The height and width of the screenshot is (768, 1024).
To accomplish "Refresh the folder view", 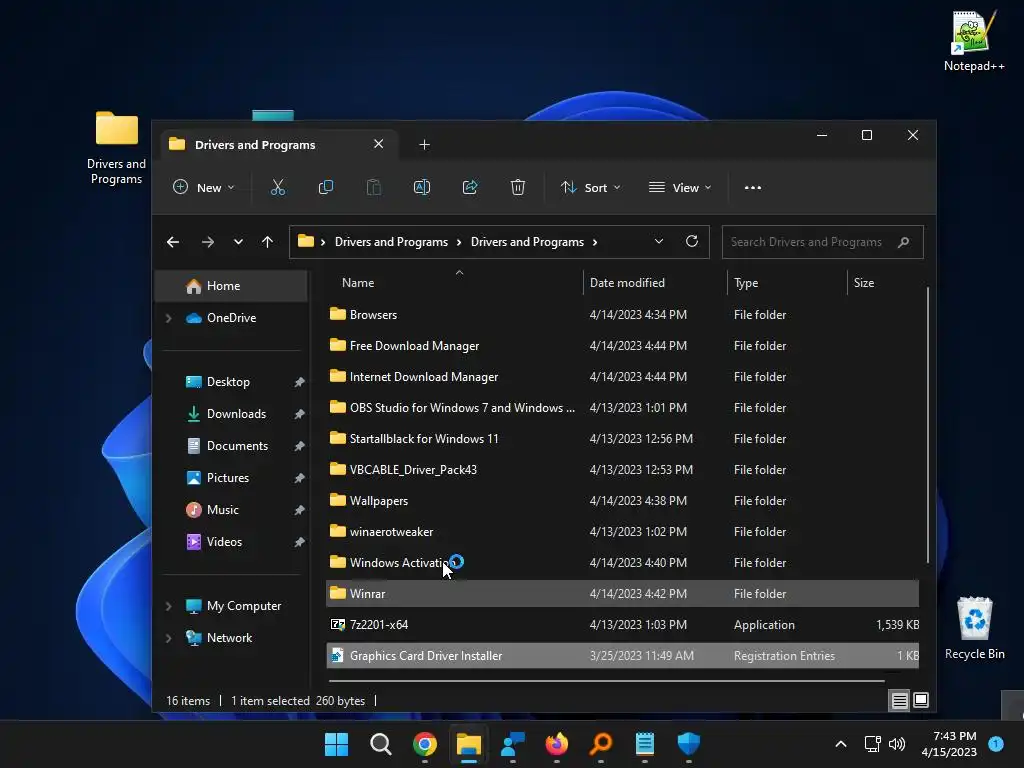I will (692, 242).
